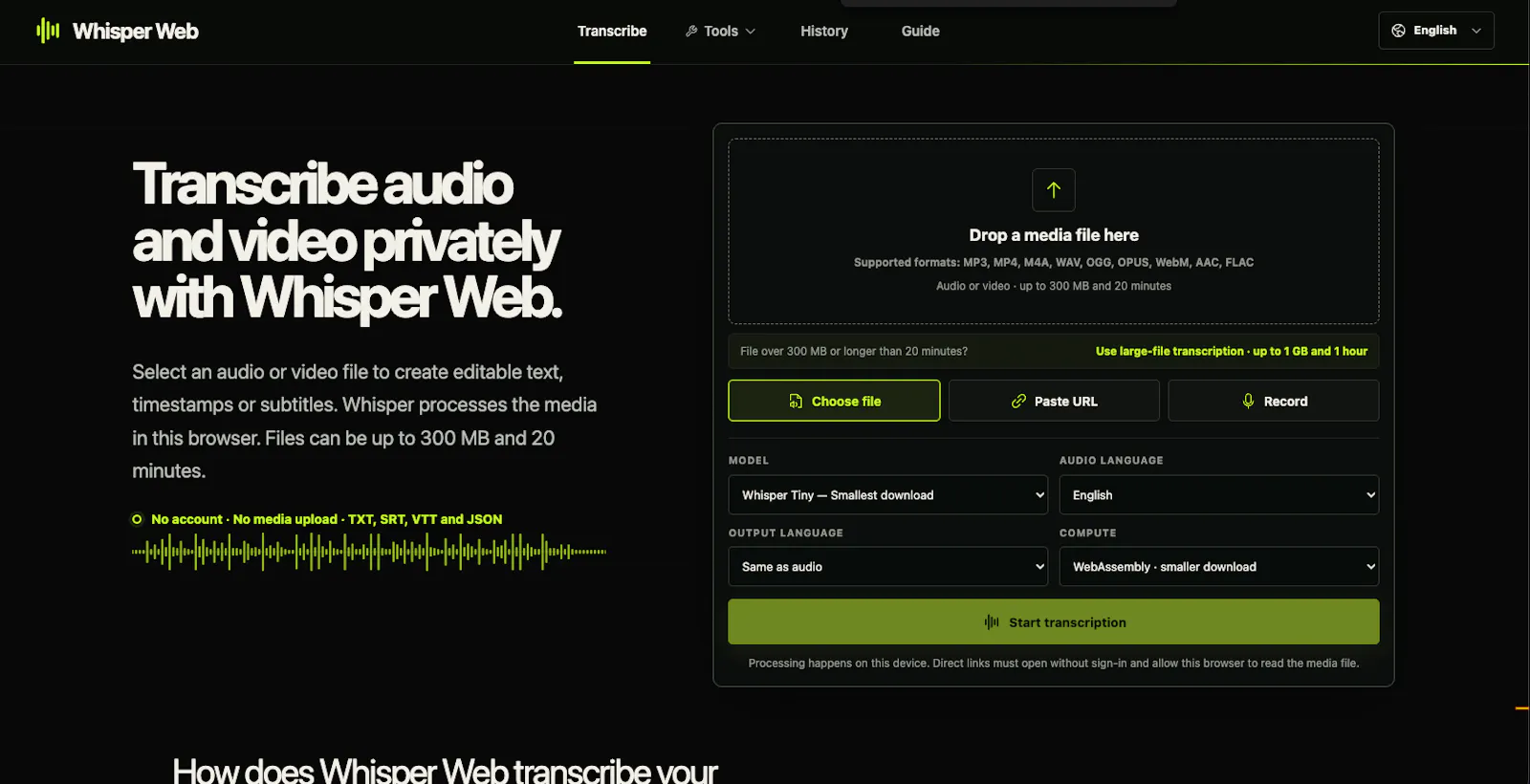Click the microphone icon on Record
This screenshot has height=784, width=1530.
(1248, 402)
